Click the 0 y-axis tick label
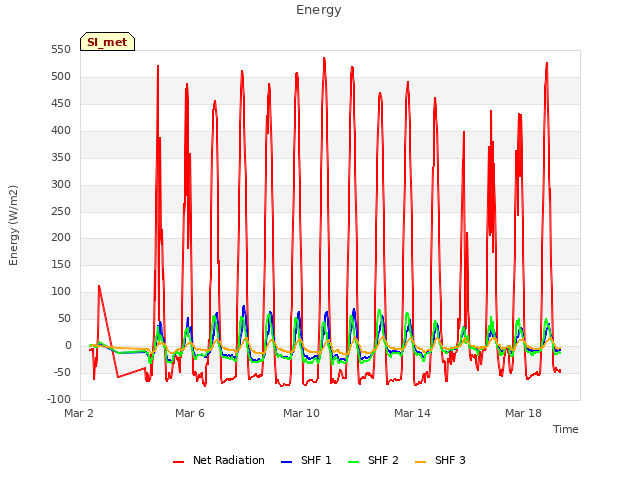The width and height of the screenshot is (640, 480). coord(68,345)
